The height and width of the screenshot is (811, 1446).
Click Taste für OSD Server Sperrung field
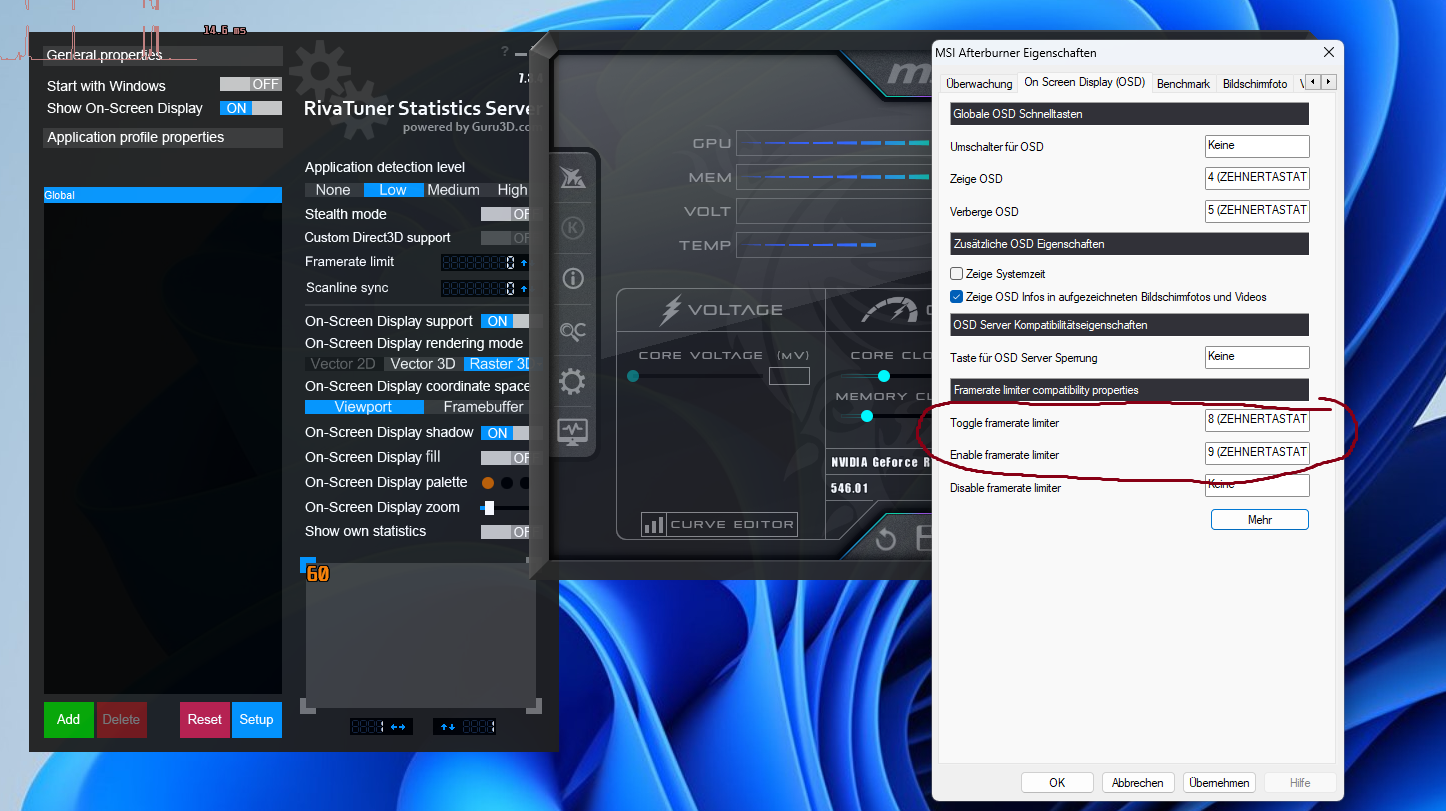[1257, 357]
